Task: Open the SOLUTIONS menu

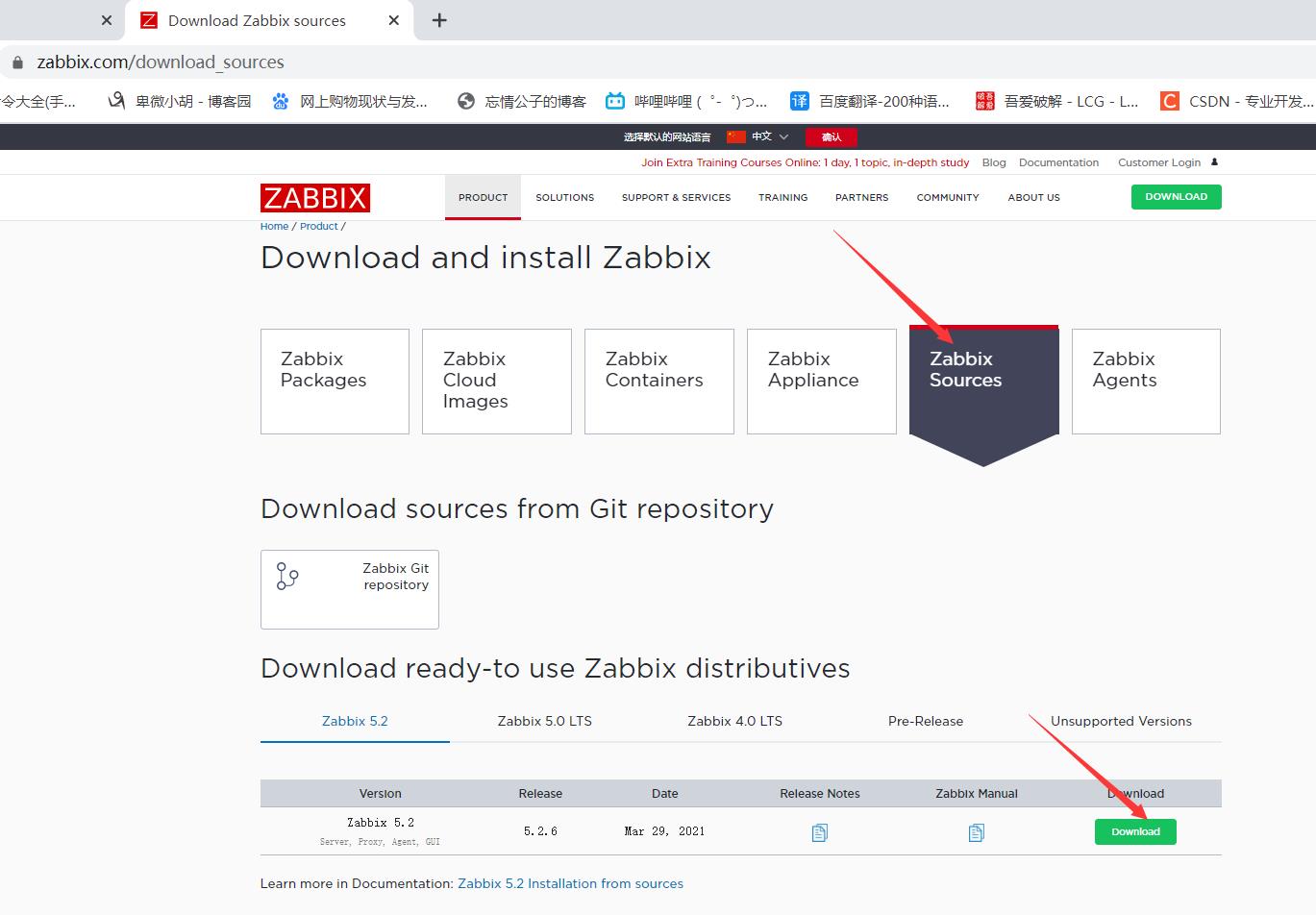Action: 565,197
